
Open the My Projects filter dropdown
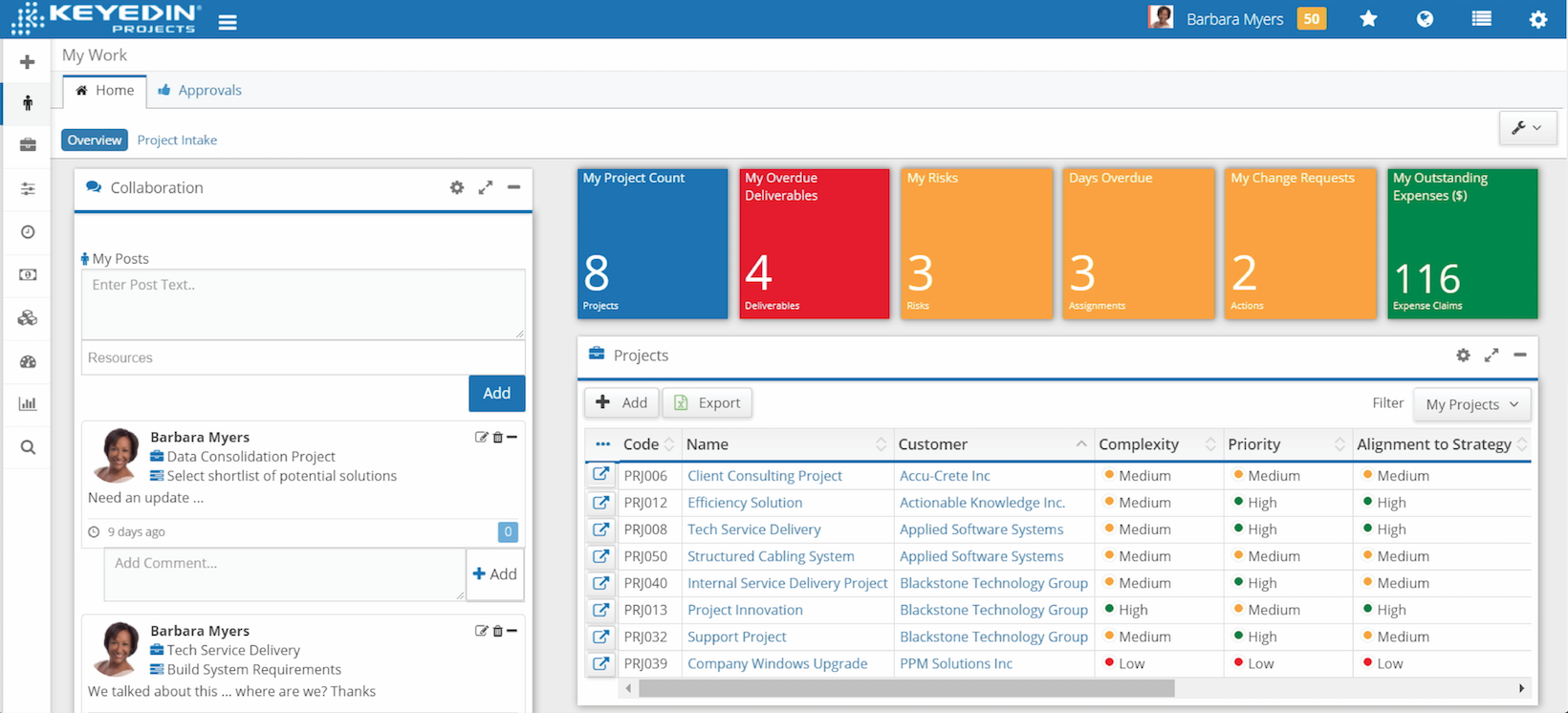tap(1471, 404)
